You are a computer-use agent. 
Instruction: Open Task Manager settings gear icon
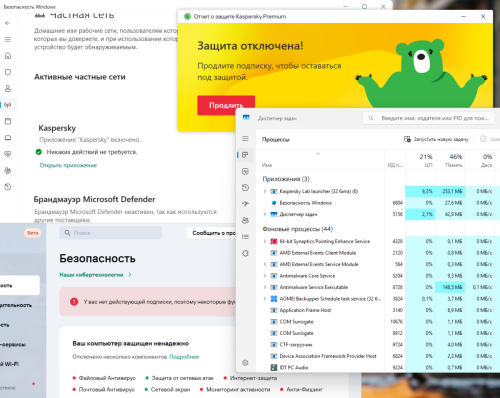tap(245, 363)
